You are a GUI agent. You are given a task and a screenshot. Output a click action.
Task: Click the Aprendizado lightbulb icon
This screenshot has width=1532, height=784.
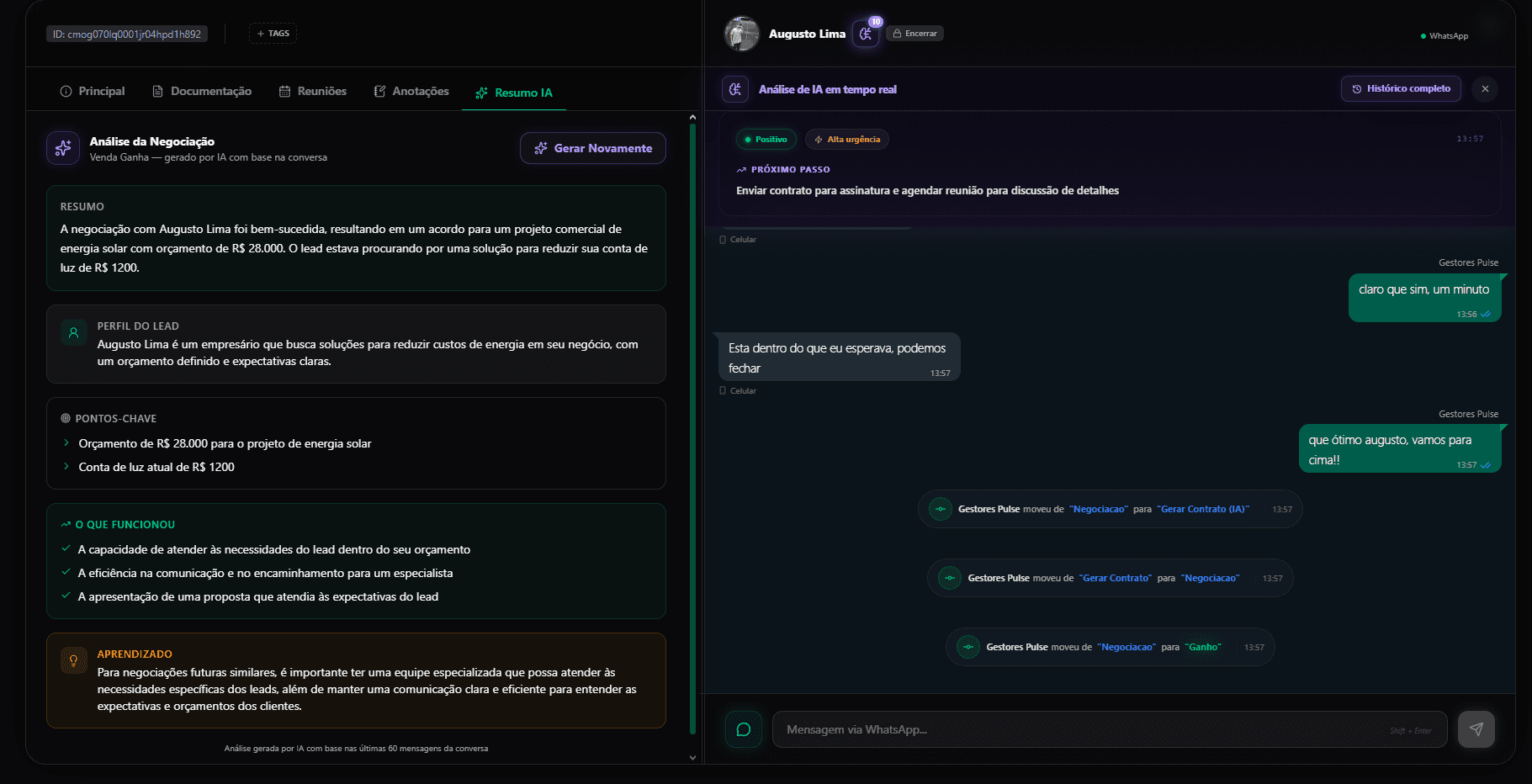click(74, 660)
